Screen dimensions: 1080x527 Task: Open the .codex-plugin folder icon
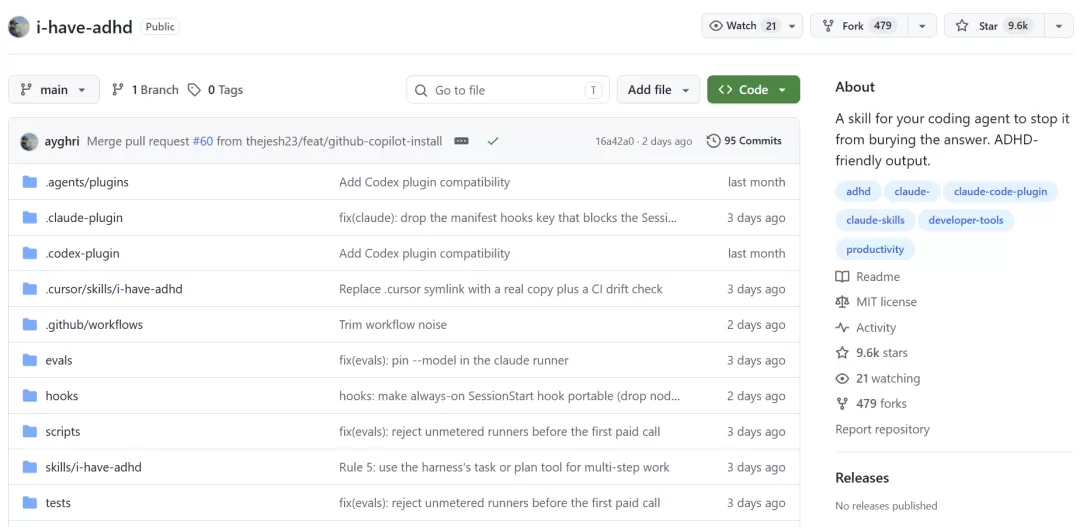coord(30,254)
